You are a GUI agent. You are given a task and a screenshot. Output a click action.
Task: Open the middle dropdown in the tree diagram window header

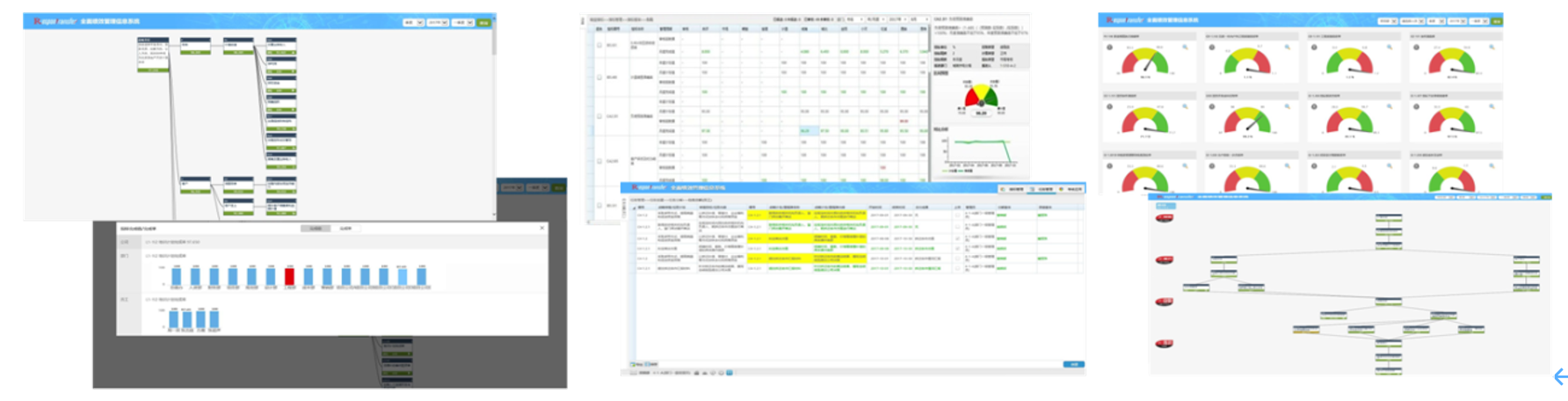click(438, 22)
